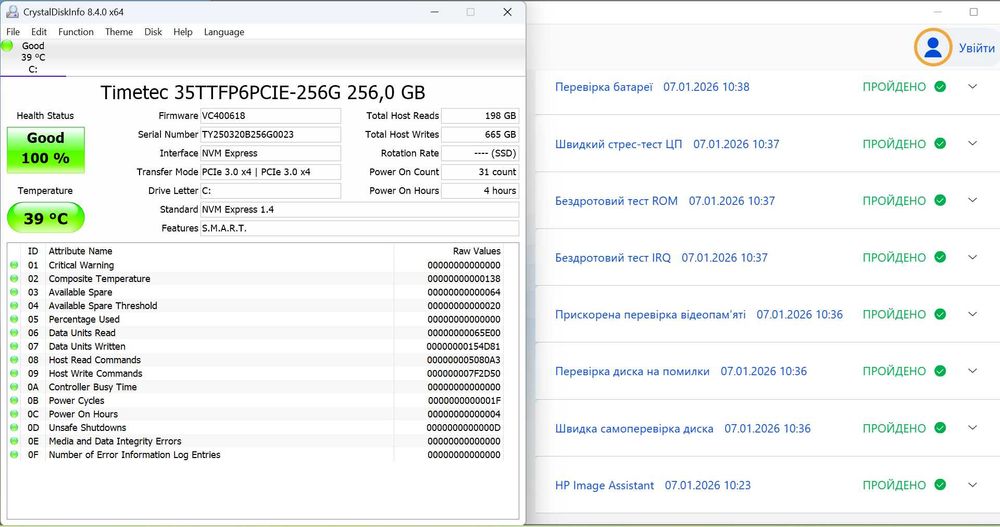Click the Firmware field VC400618

[x=270, y=116]
